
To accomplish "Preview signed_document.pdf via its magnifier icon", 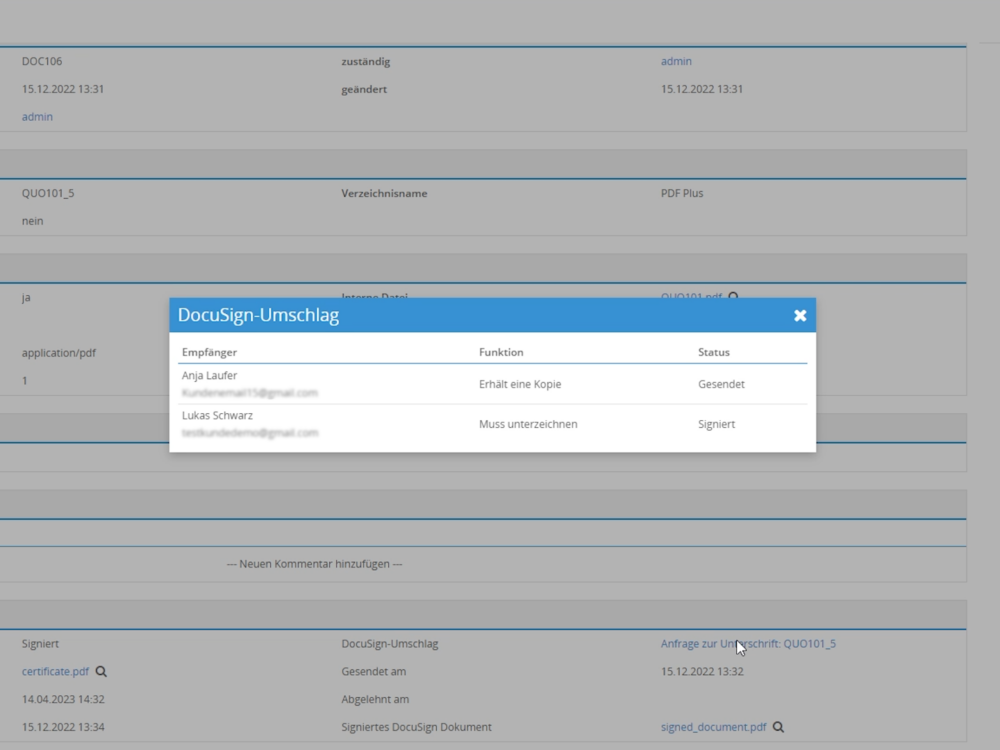I will 778,728.
